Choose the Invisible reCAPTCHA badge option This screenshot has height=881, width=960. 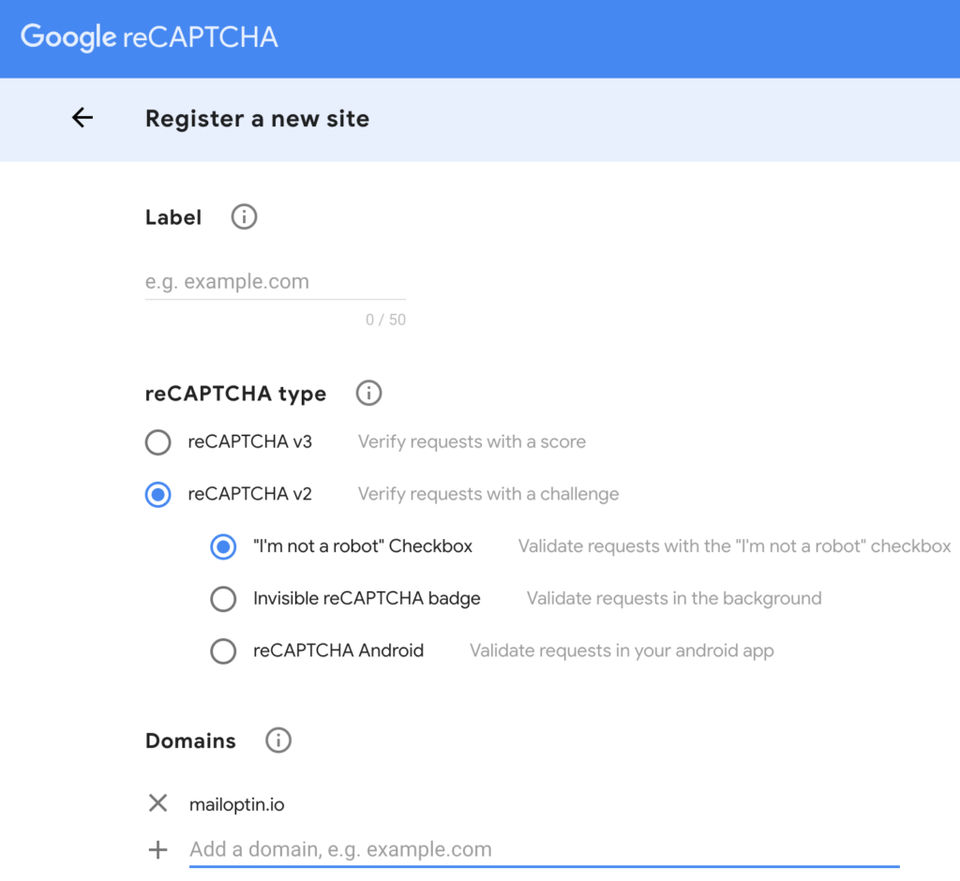(223, 599)
